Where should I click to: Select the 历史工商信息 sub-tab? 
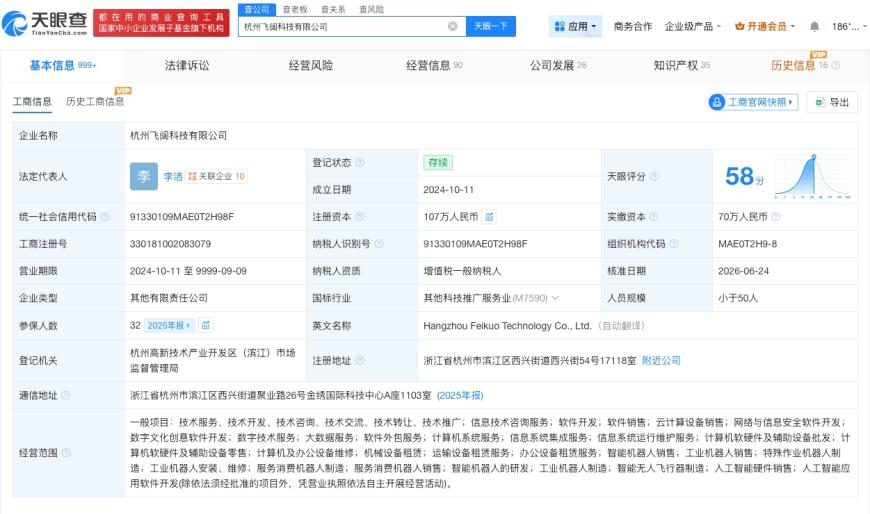(95, 101)
